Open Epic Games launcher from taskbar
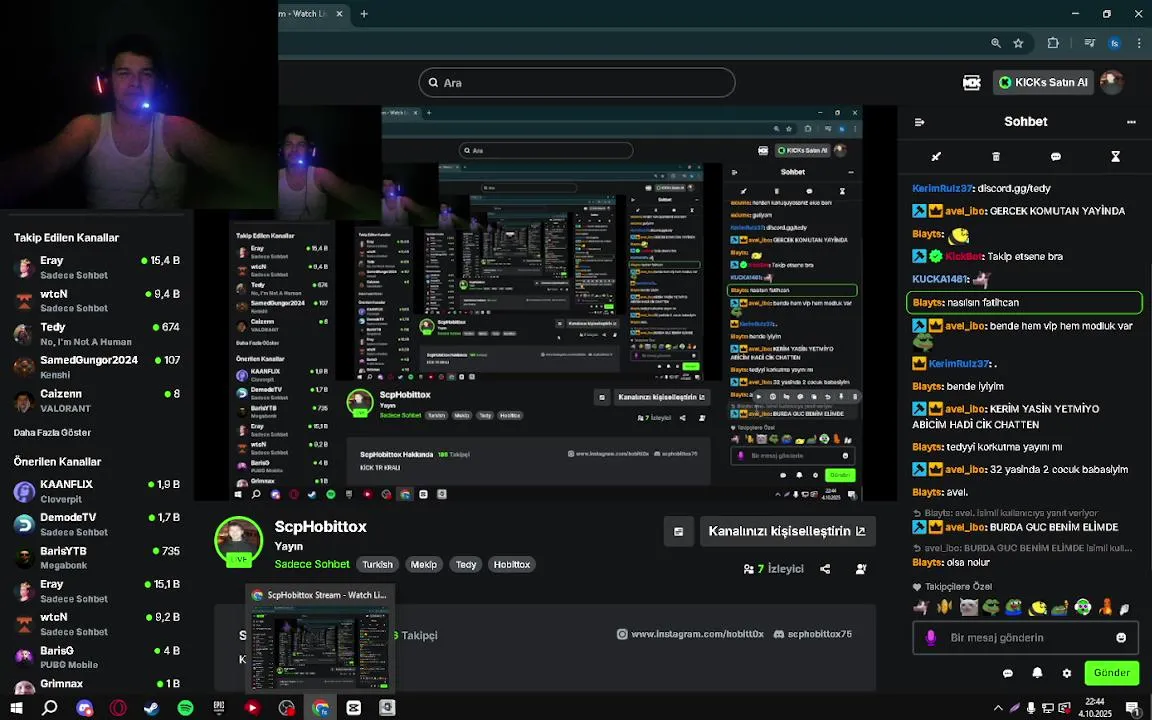Image resolution: width=1152 pixels, height=720 pixels. (218, 708)
